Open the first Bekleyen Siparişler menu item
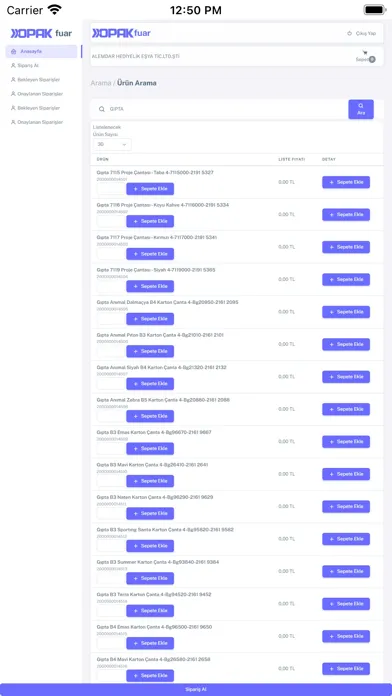This screenshot has height=696, width=392. click(x=36, y=80)
